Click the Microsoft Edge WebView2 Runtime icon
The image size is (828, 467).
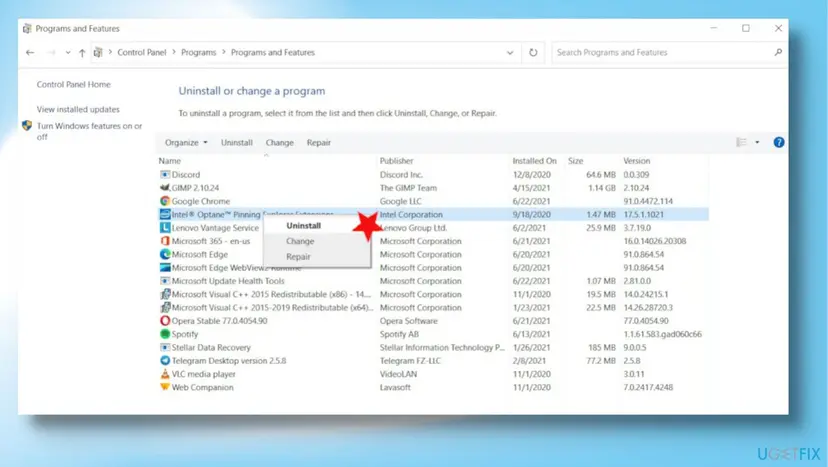tap(165, 267)
